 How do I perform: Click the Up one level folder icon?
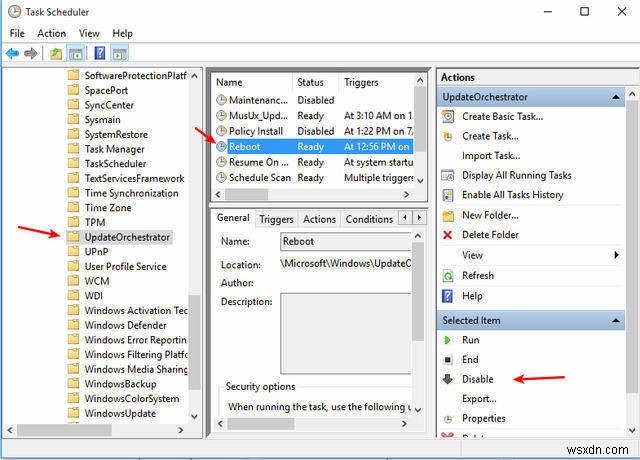pyautogui.click(x=56, y=53)
